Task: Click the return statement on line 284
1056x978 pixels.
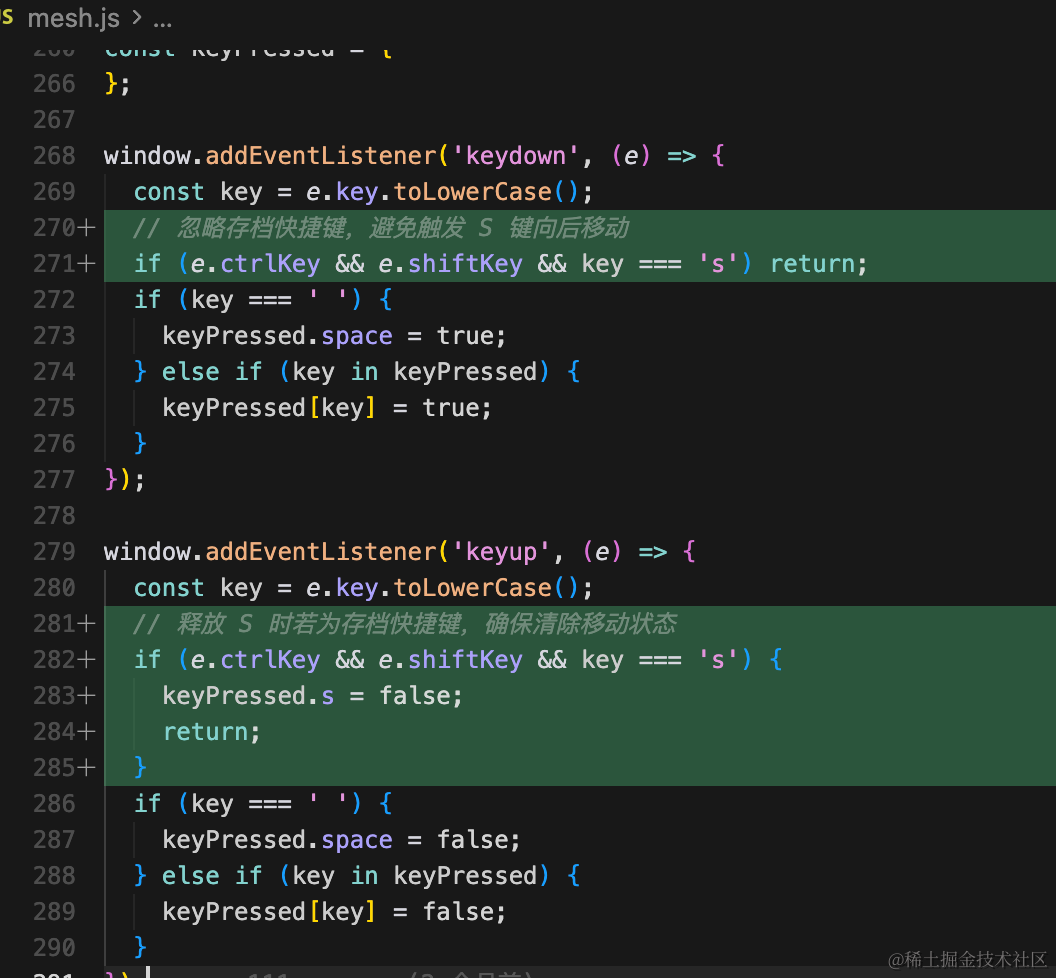Action: [x=211, y=732]
